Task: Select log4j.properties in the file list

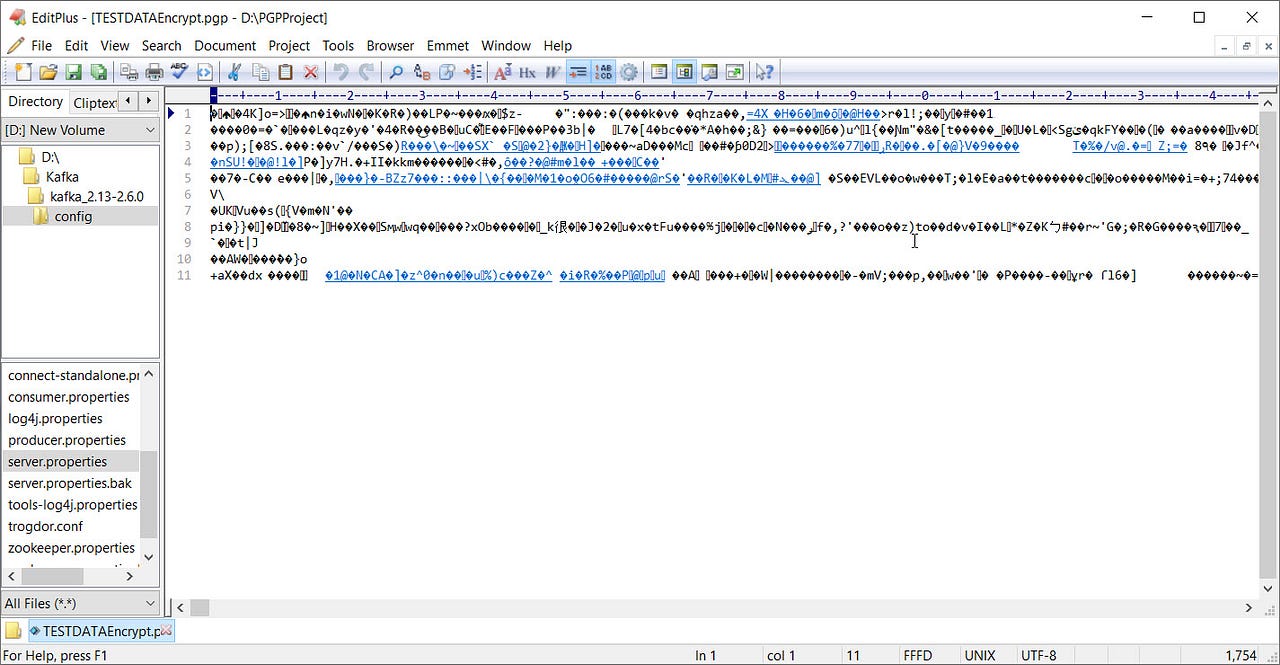Action: 55,418
